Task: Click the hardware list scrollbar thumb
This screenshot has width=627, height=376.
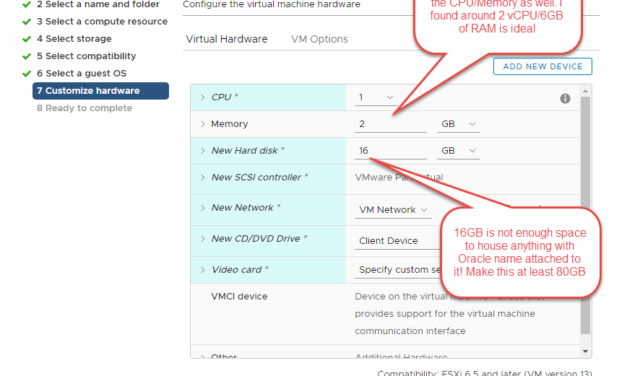Action: (585, 215)
